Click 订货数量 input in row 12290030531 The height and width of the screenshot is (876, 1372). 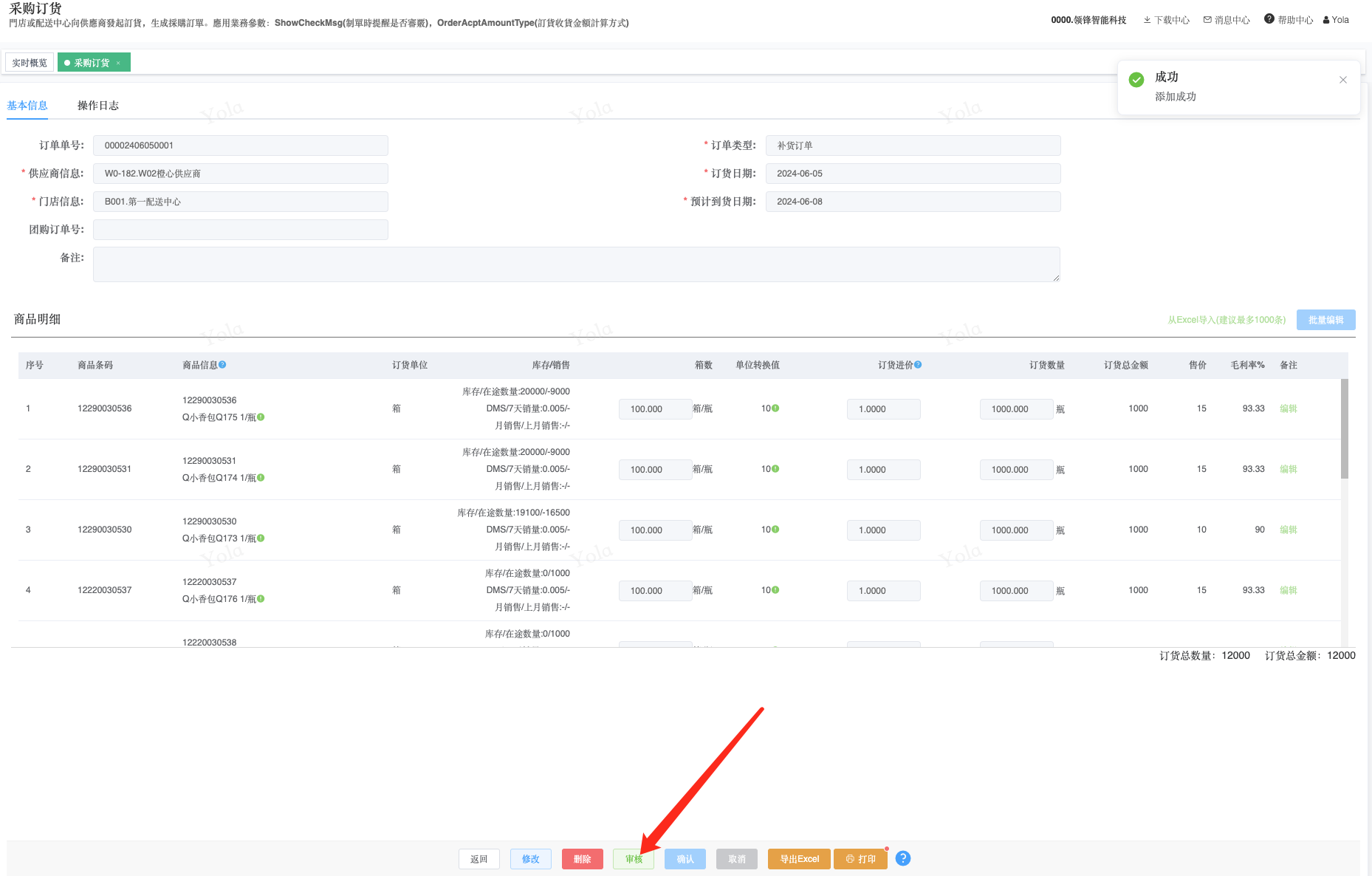tap(1017, 470)
